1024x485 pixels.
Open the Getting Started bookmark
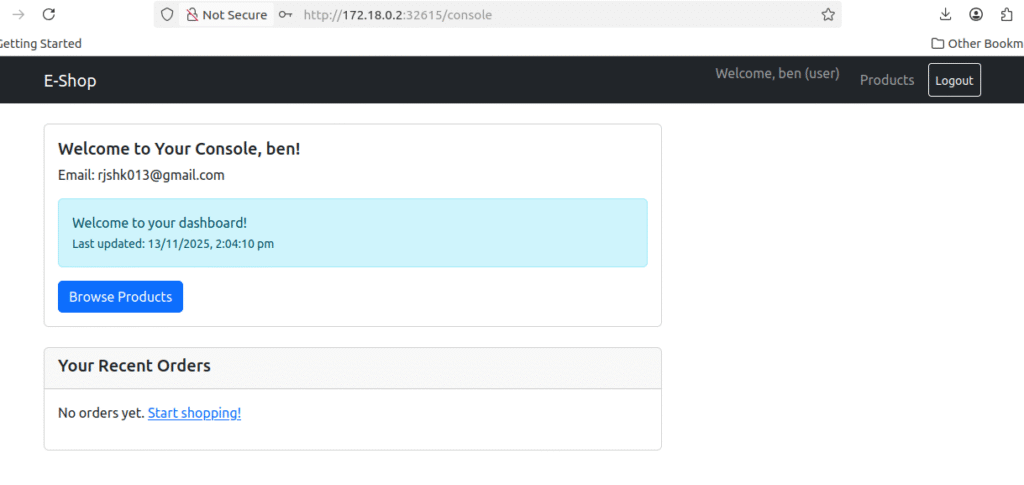click(40, 43)
